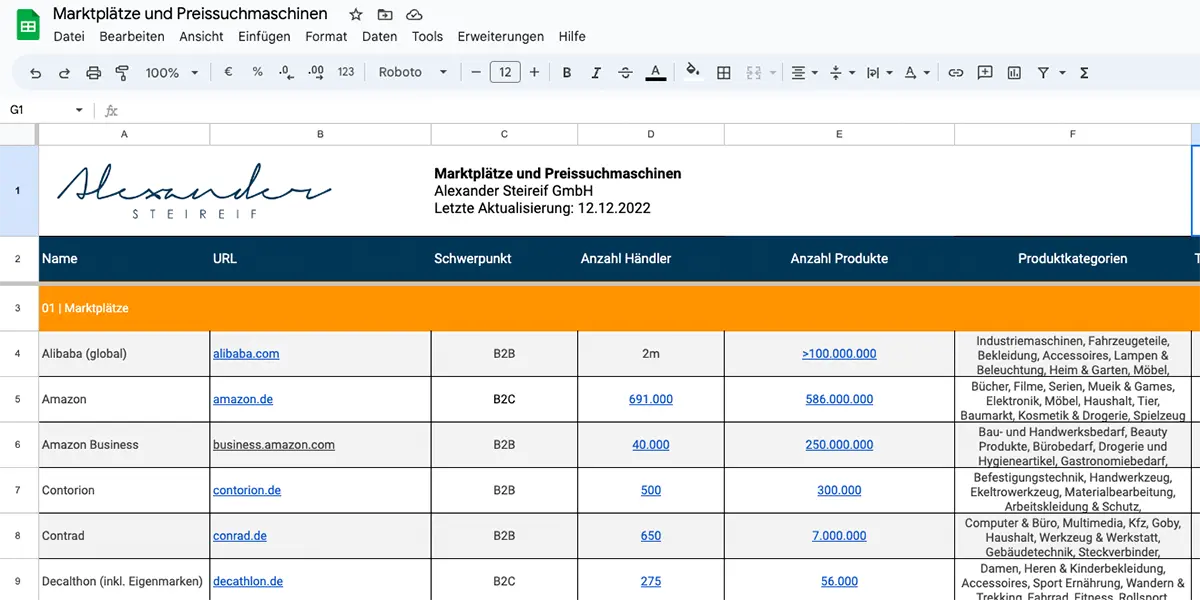
Task: Increase decimal places
Action: pyautogui.click(x=316, y=72)
